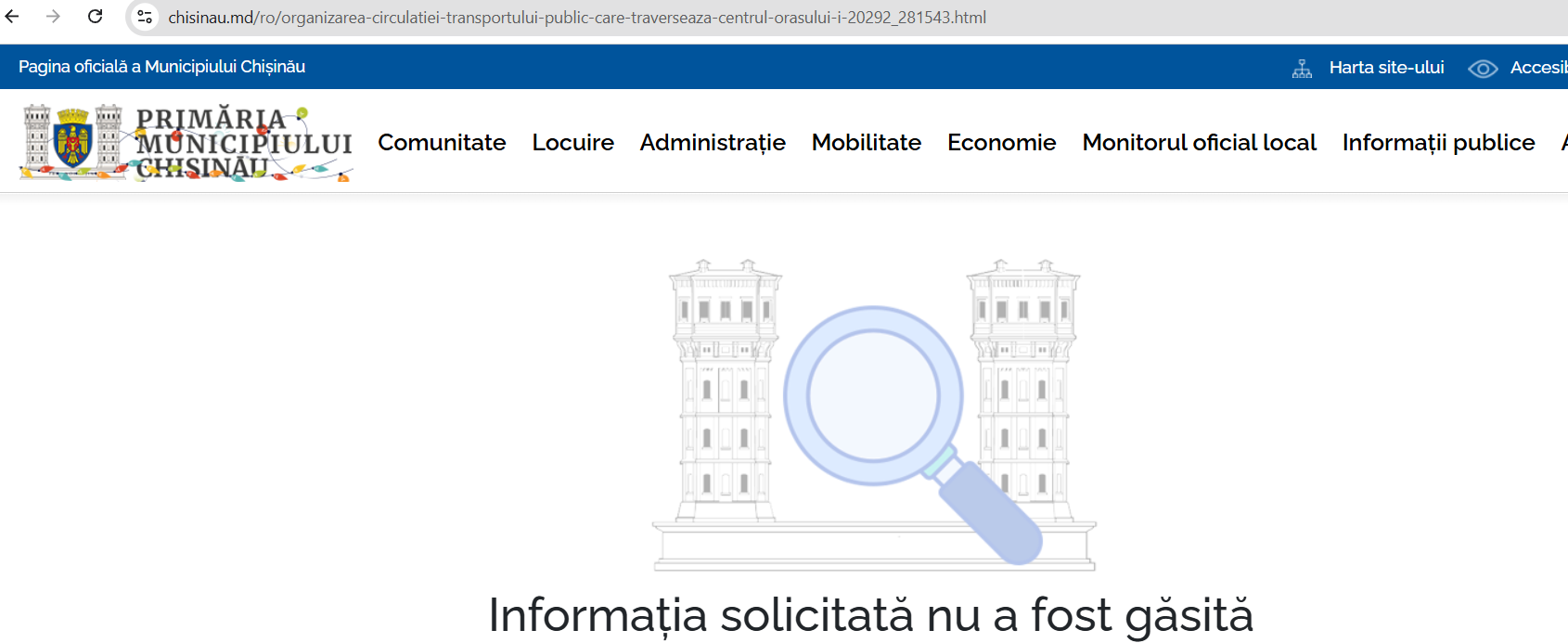Screen dimensions: 1568x643
Task: Open site information icon in address bar
Action: [x=145, y=18]
